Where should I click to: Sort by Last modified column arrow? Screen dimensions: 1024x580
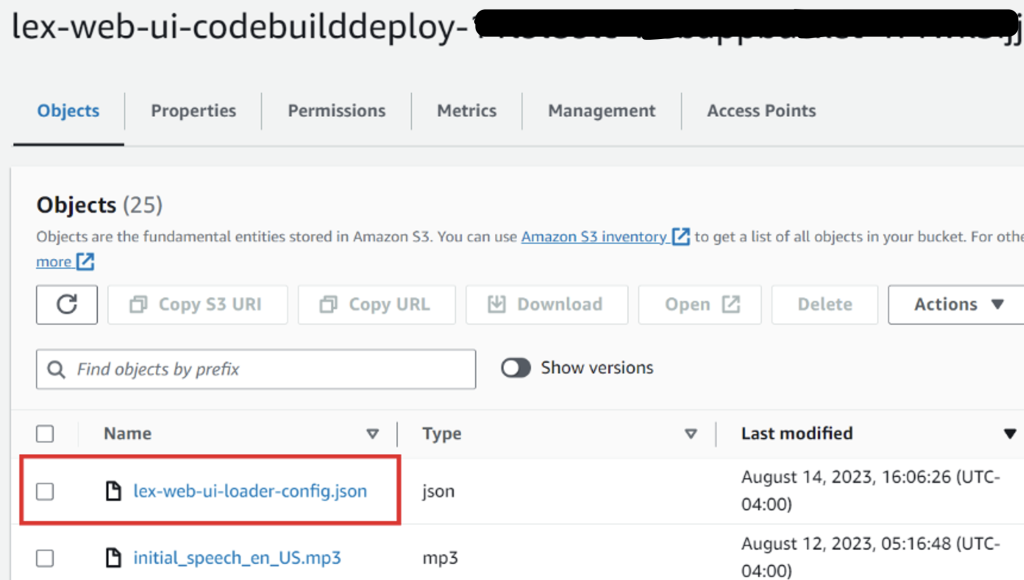(1010, 434)
